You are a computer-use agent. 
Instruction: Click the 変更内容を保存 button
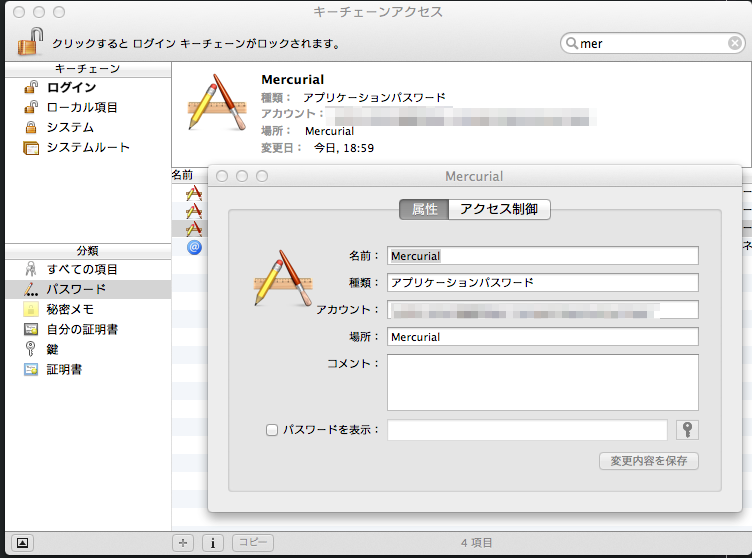(x=648, y=461)
